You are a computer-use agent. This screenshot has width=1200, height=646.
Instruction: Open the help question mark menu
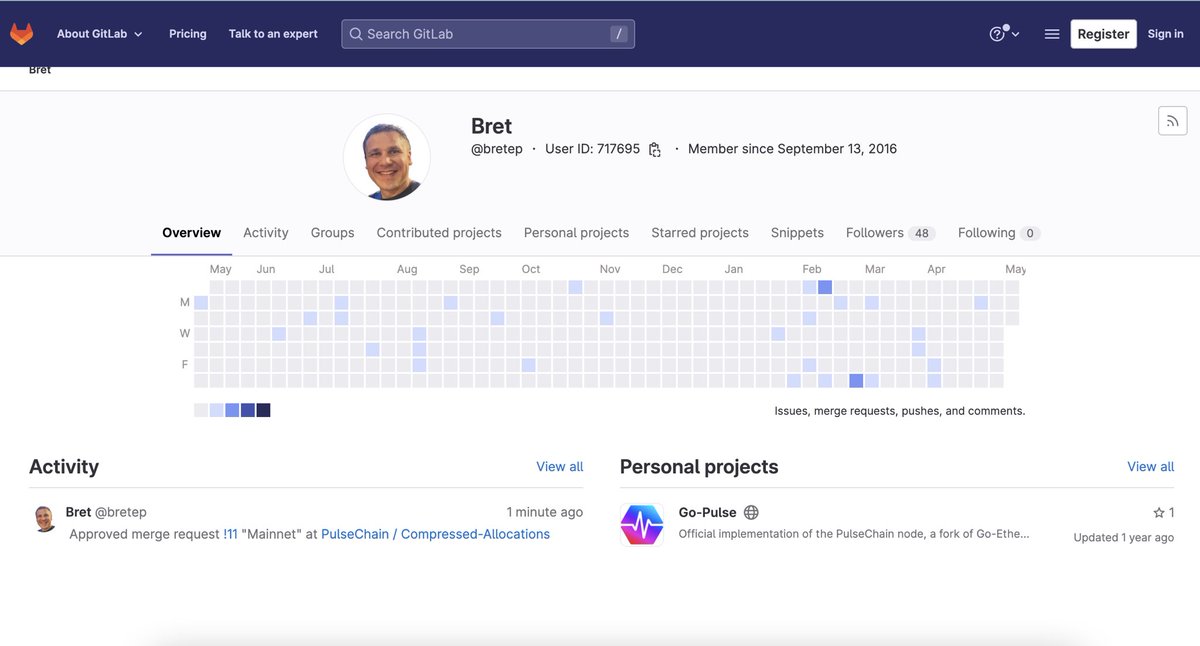[x=996, y=33]
